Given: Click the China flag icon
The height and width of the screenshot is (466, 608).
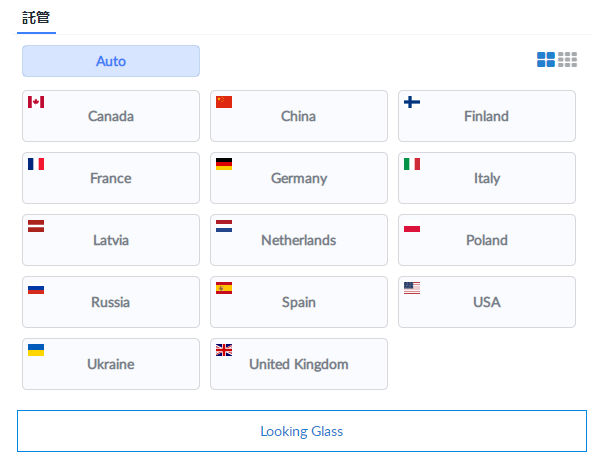Looking at the screenshot, I should (224, 102).
